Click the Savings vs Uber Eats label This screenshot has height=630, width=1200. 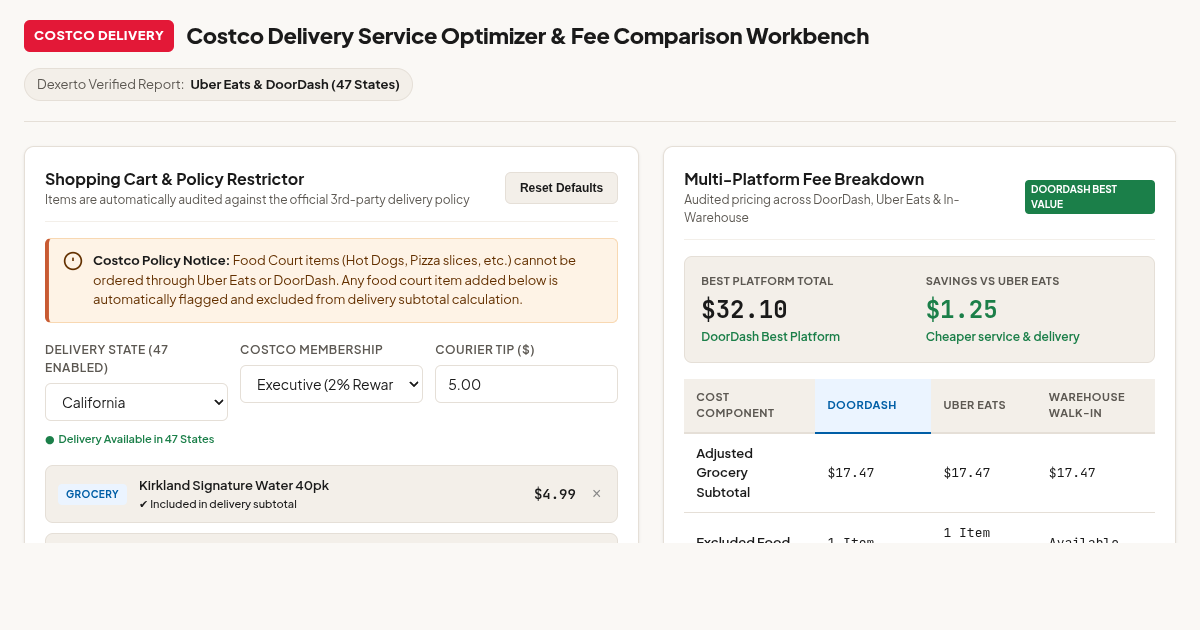(x=993, y=281)
